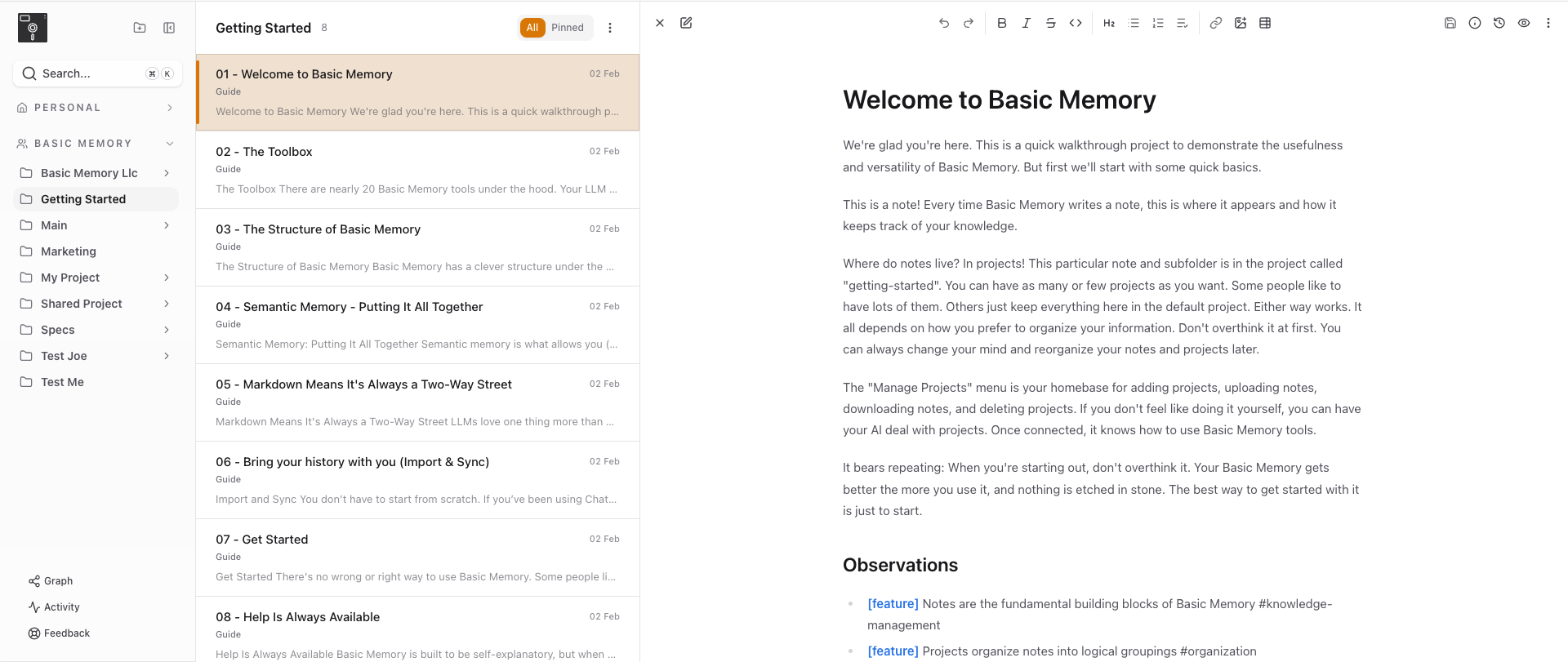Open the editor more-options menu
Viewport: 1568px width, 662px height.
[x=1548, y=23]
